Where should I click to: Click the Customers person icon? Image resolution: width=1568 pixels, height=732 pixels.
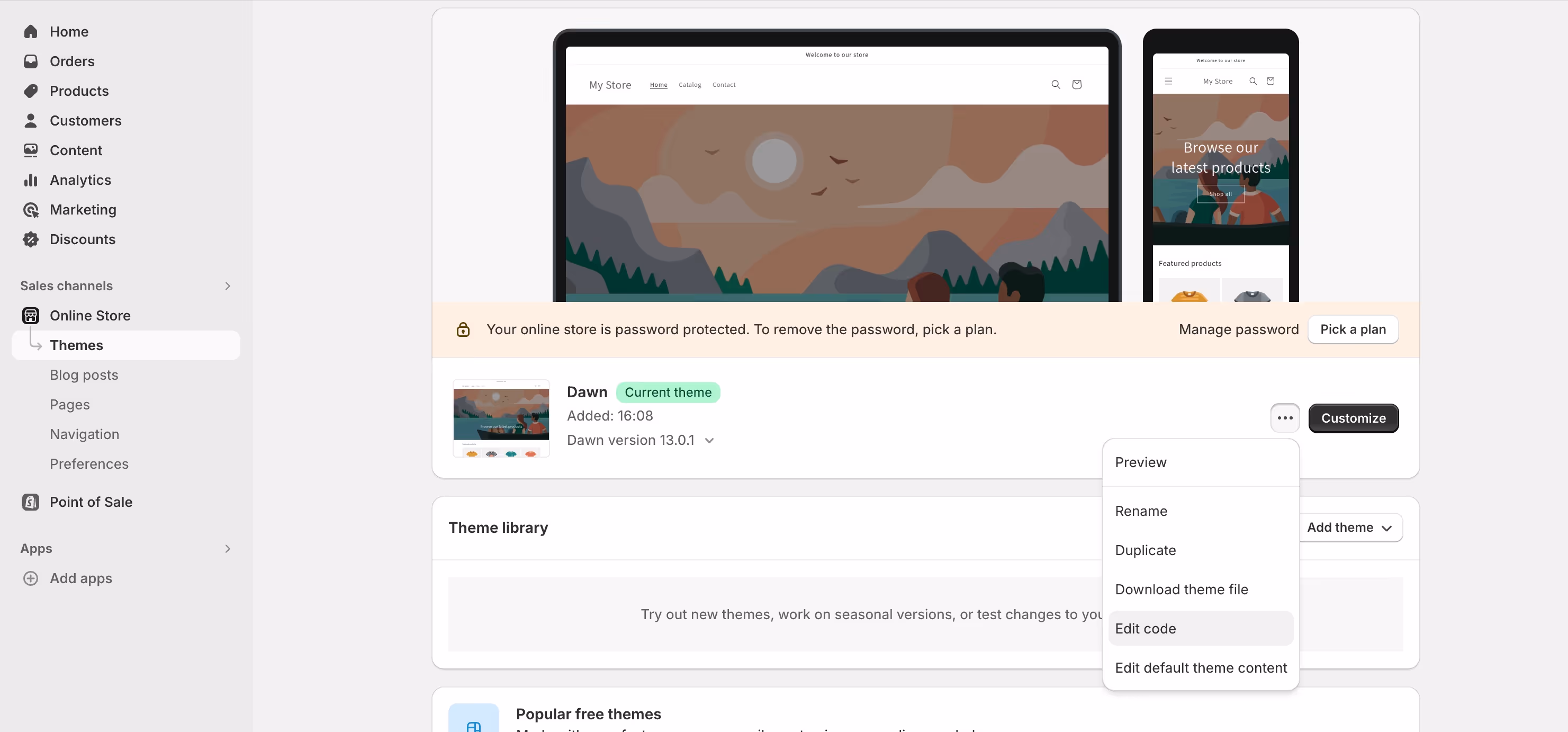coord(30,121)
